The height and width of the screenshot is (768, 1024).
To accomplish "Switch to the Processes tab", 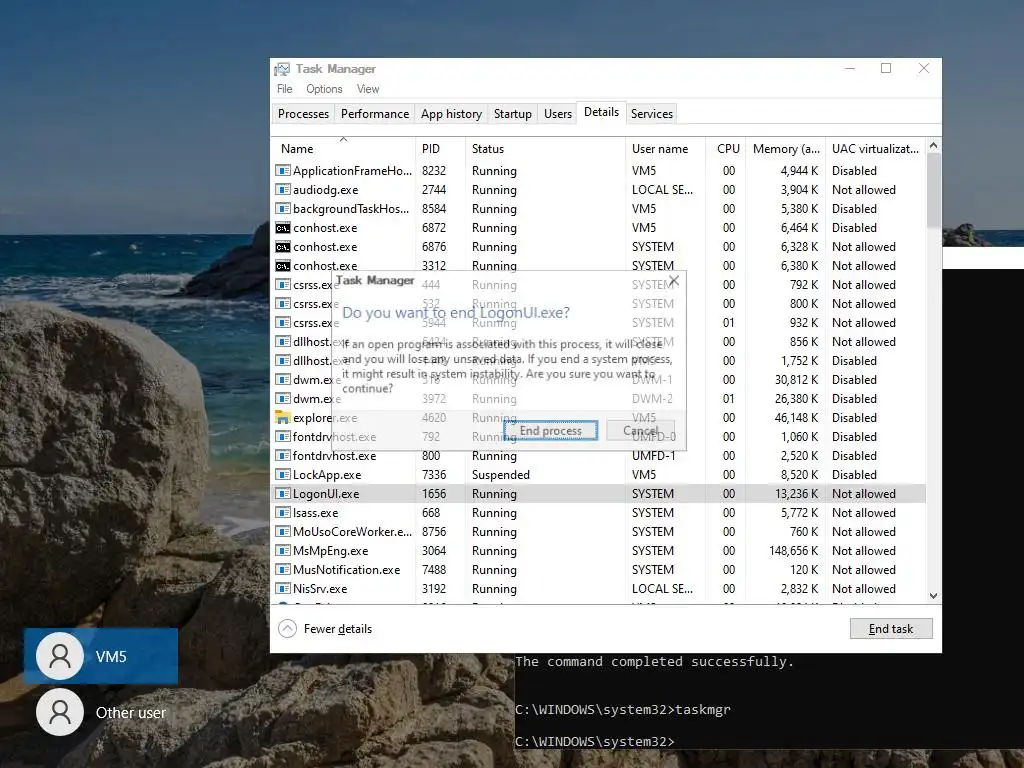I will 303,114.
